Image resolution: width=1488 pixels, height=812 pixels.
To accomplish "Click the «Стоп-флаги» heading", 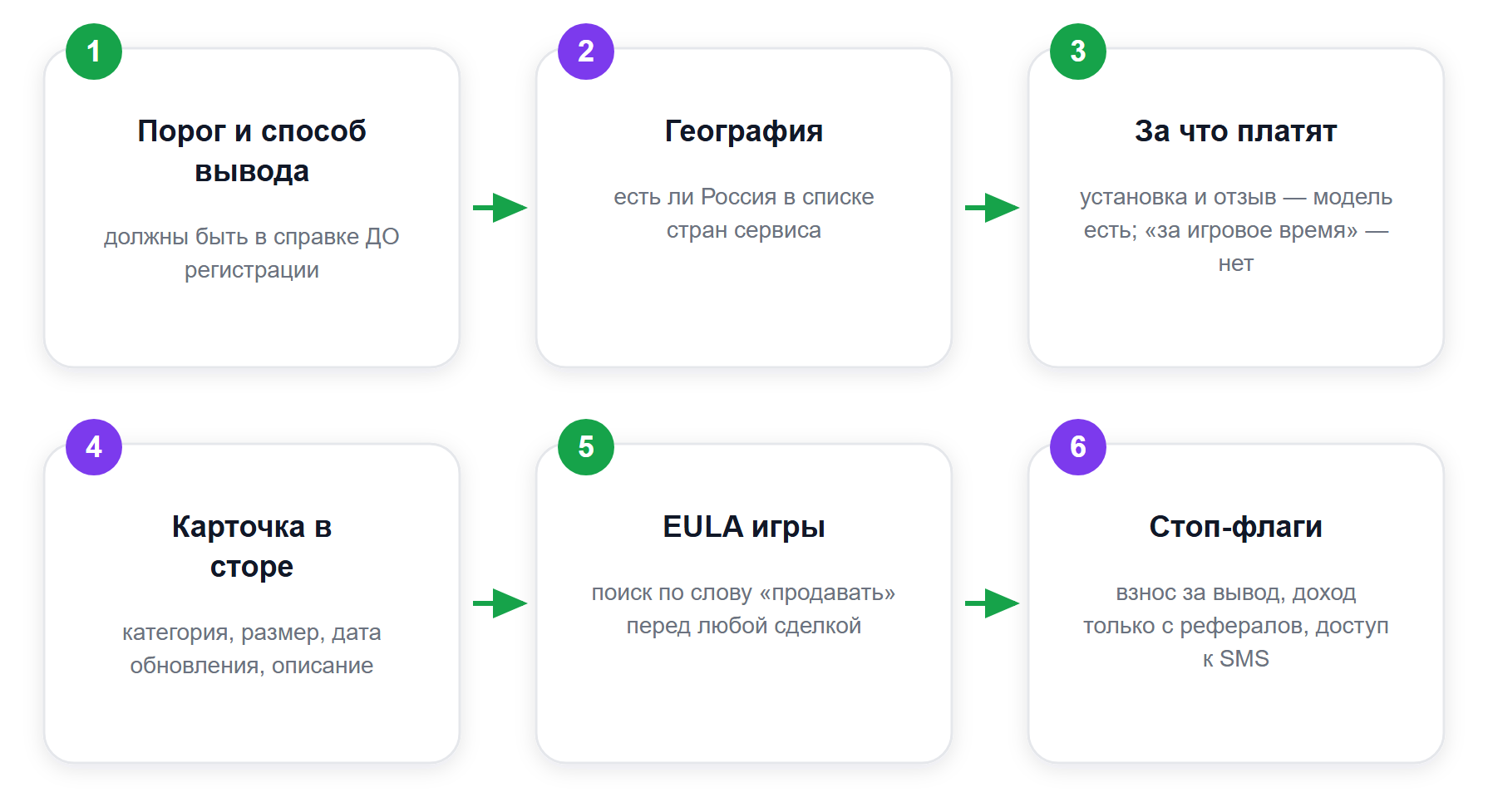I will coord(1236,527).
